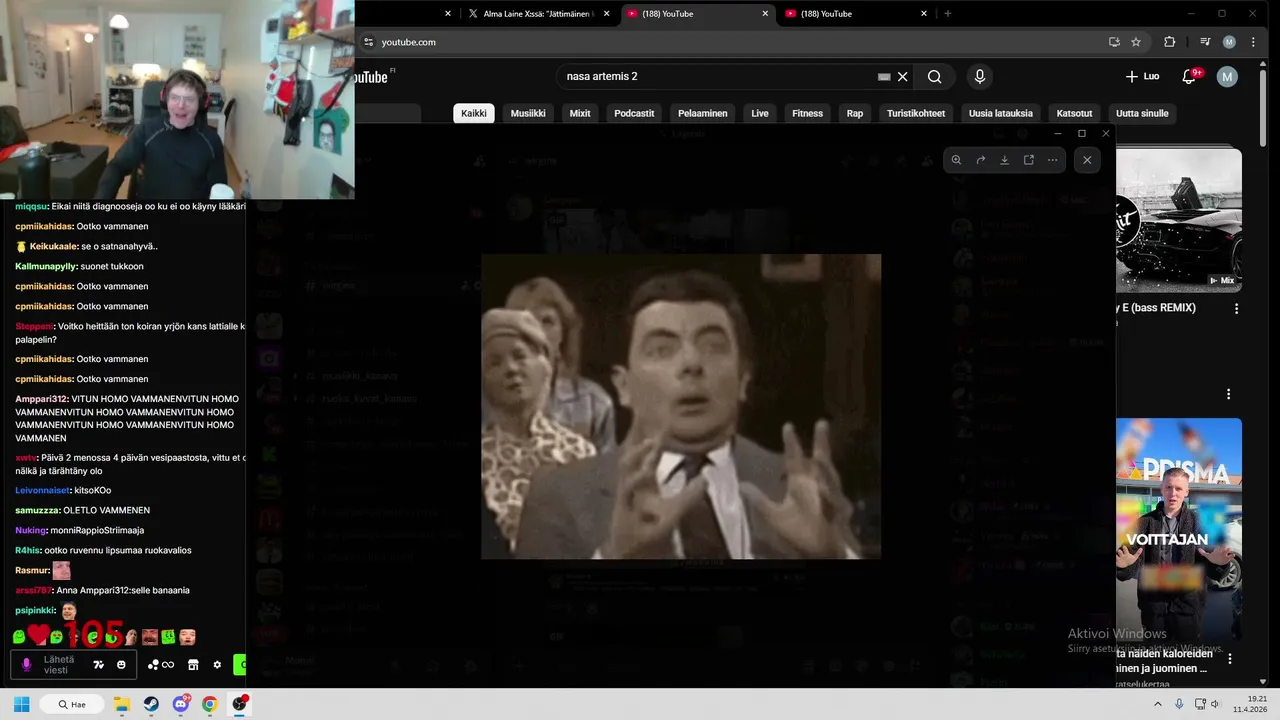Image resolution: width=1280 pixels, height=720 pixels.
Task: Select the Turistikohteet filter chip
Action: [916, 113]
